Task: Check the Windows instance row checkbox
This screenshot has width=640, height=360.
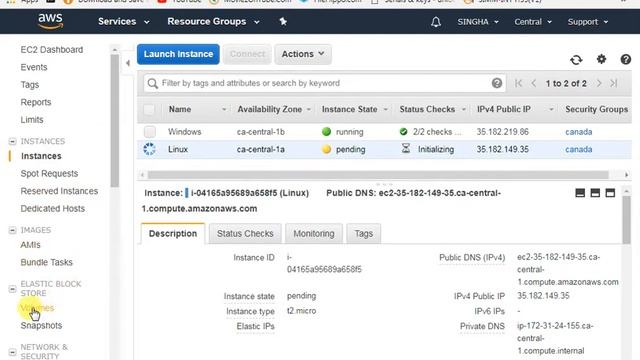Action: pos(150,131)
